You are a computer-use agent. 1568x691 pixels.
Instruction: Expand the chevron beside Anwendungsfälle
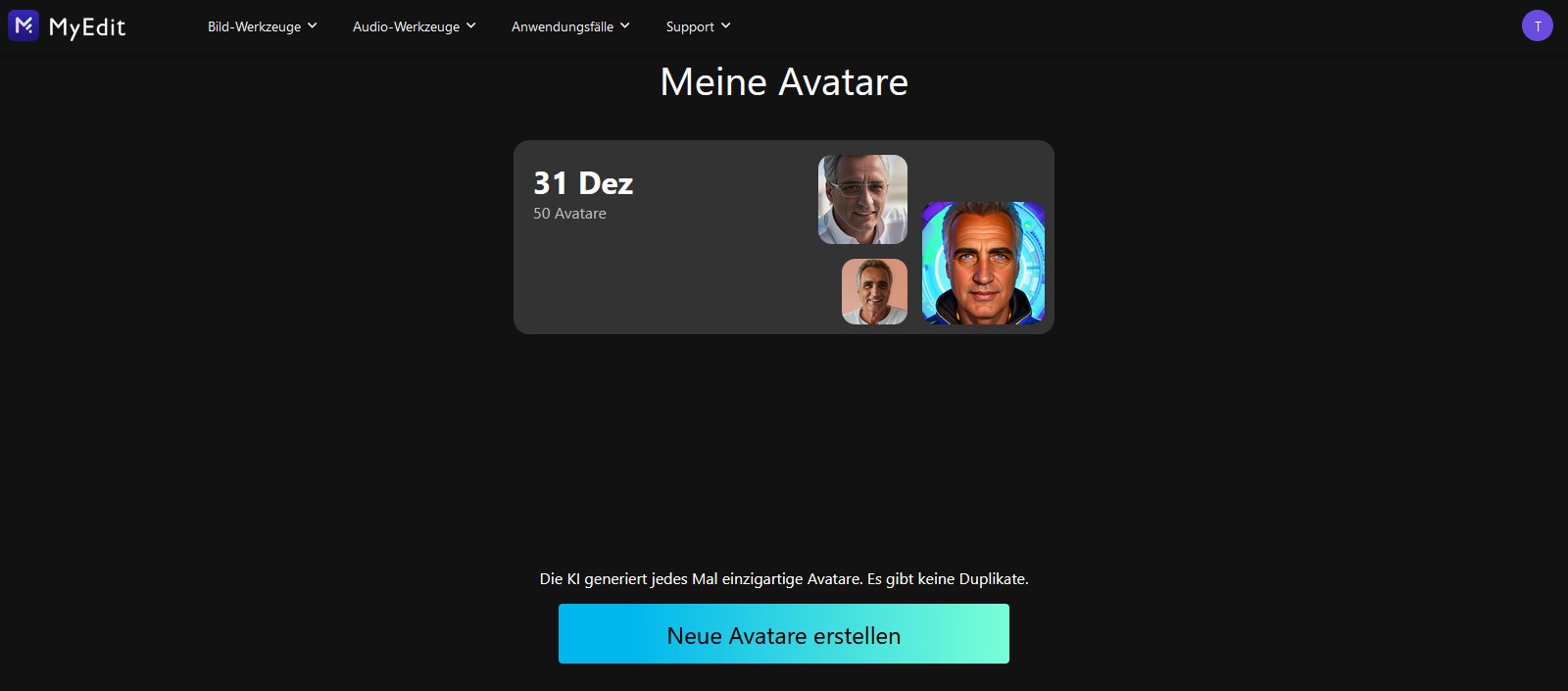(x=624, y=26)
